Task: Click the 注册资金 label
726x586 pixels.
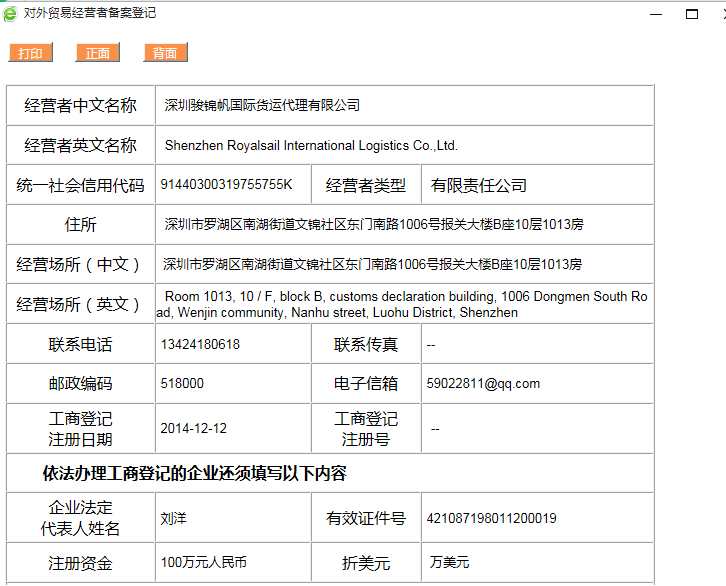Action: pyautogui.click(x=81, y=563)
